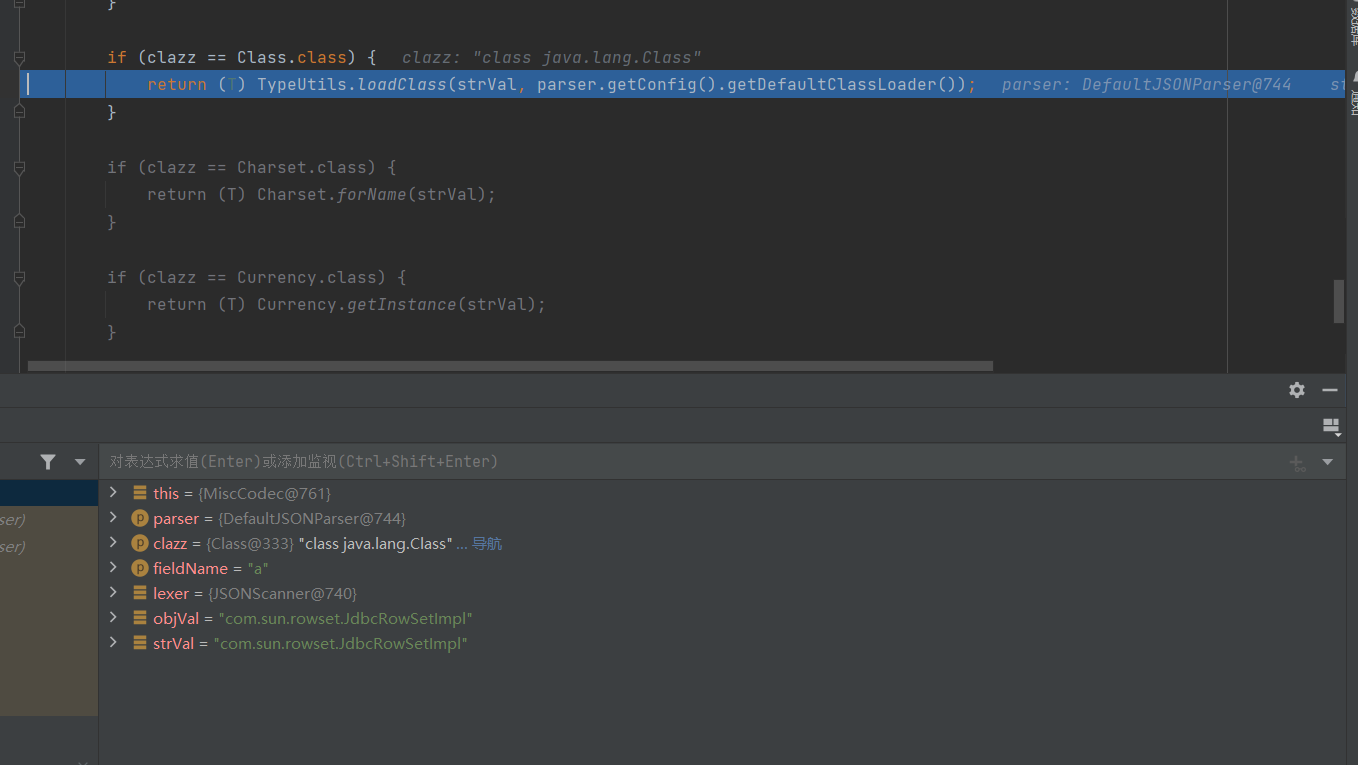
Task: Open dropdown arrow next to filter funnel
Action: click(x=80, y=462)
